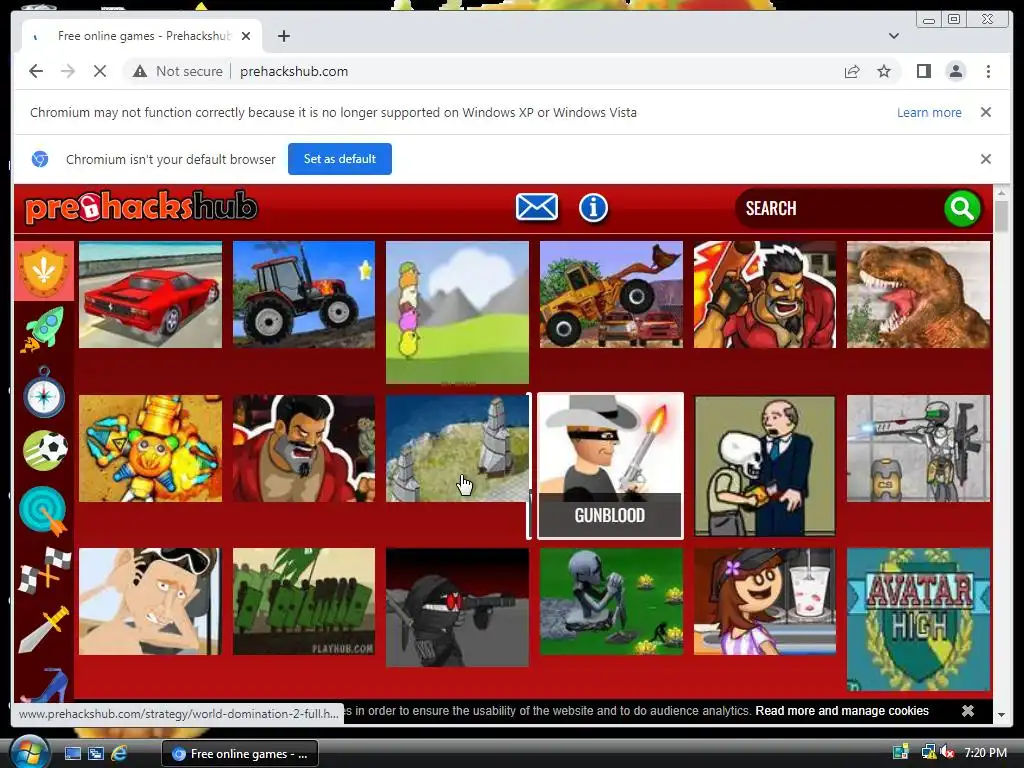The image size is (1024, 768).
Task: Click the Free online games taskbar button
Action: 240,754
